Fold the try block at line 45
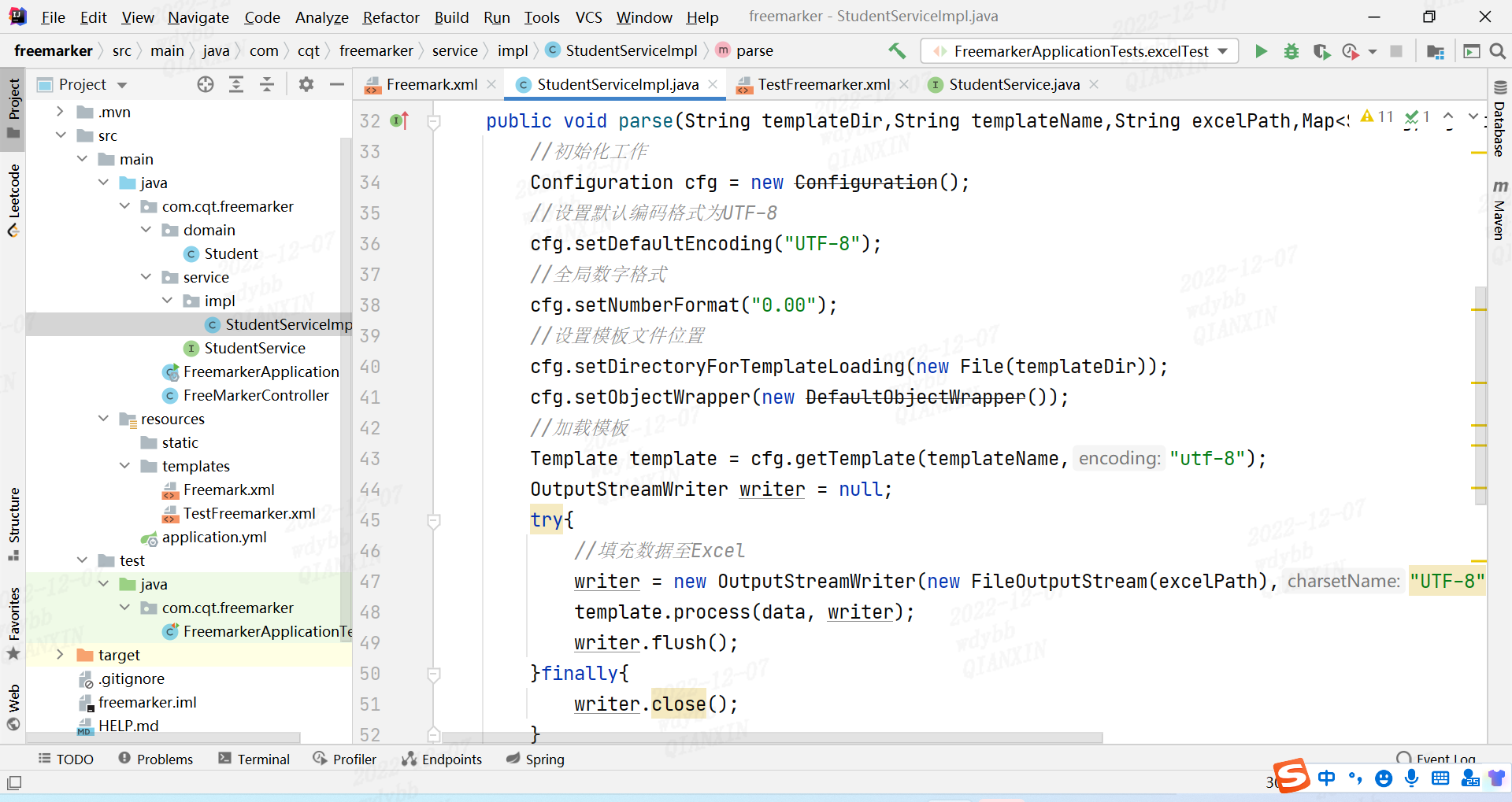Viewport: 1512px width, 802px height. pyautogui.click(x=434, y=520)
